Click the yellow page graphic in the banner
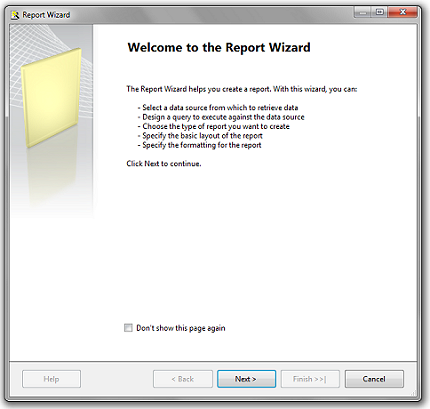The width and height of the screenshot is (430, 409). click(x=51, y=98)
